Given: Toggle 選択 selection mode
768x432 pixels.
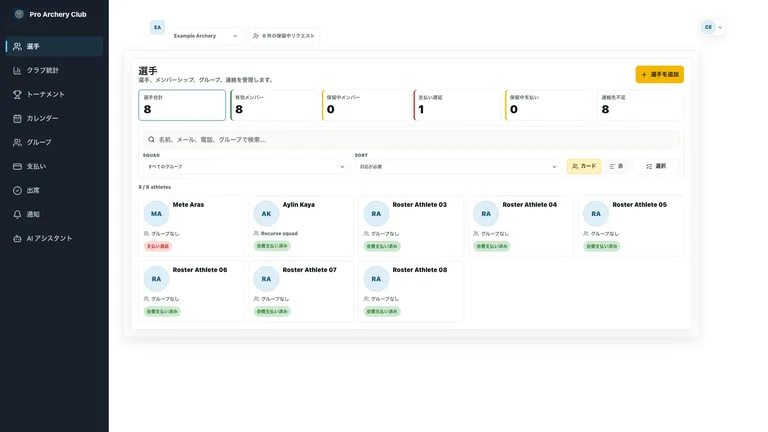Looking at the screenshot, I should click(x=656, y=167).
